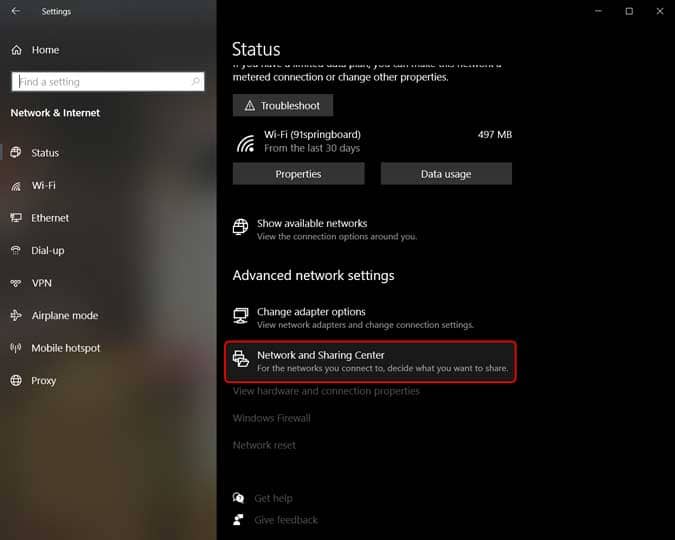The width and height of the screenshot is (675, 540).
Task: Click the Proxy globe icon
Action: pyautogui.click(x=16, y=380)
